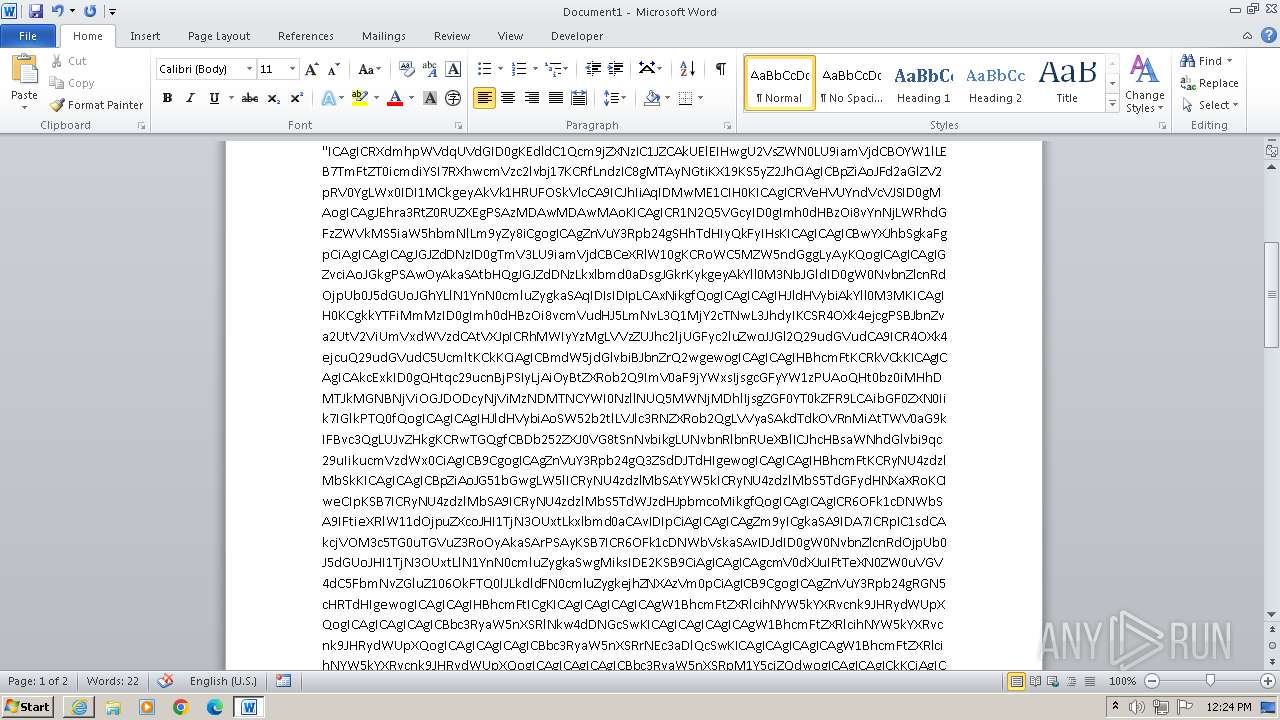Shrink font size with the smaller A icon
Screen dimensions: 1280x720
(332, 69)
